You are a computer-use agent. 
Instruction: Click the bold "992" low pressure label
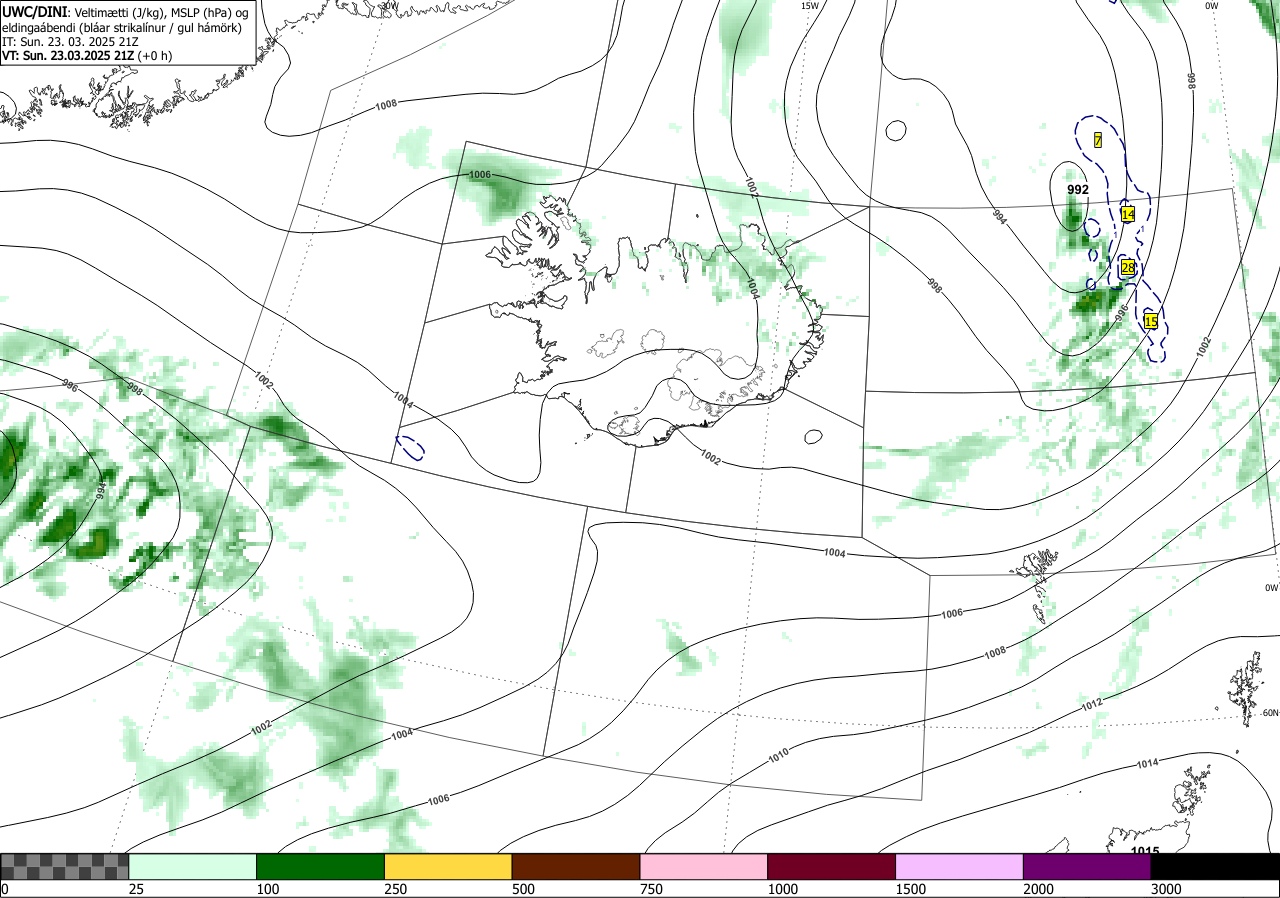[x=1078, y=189]
